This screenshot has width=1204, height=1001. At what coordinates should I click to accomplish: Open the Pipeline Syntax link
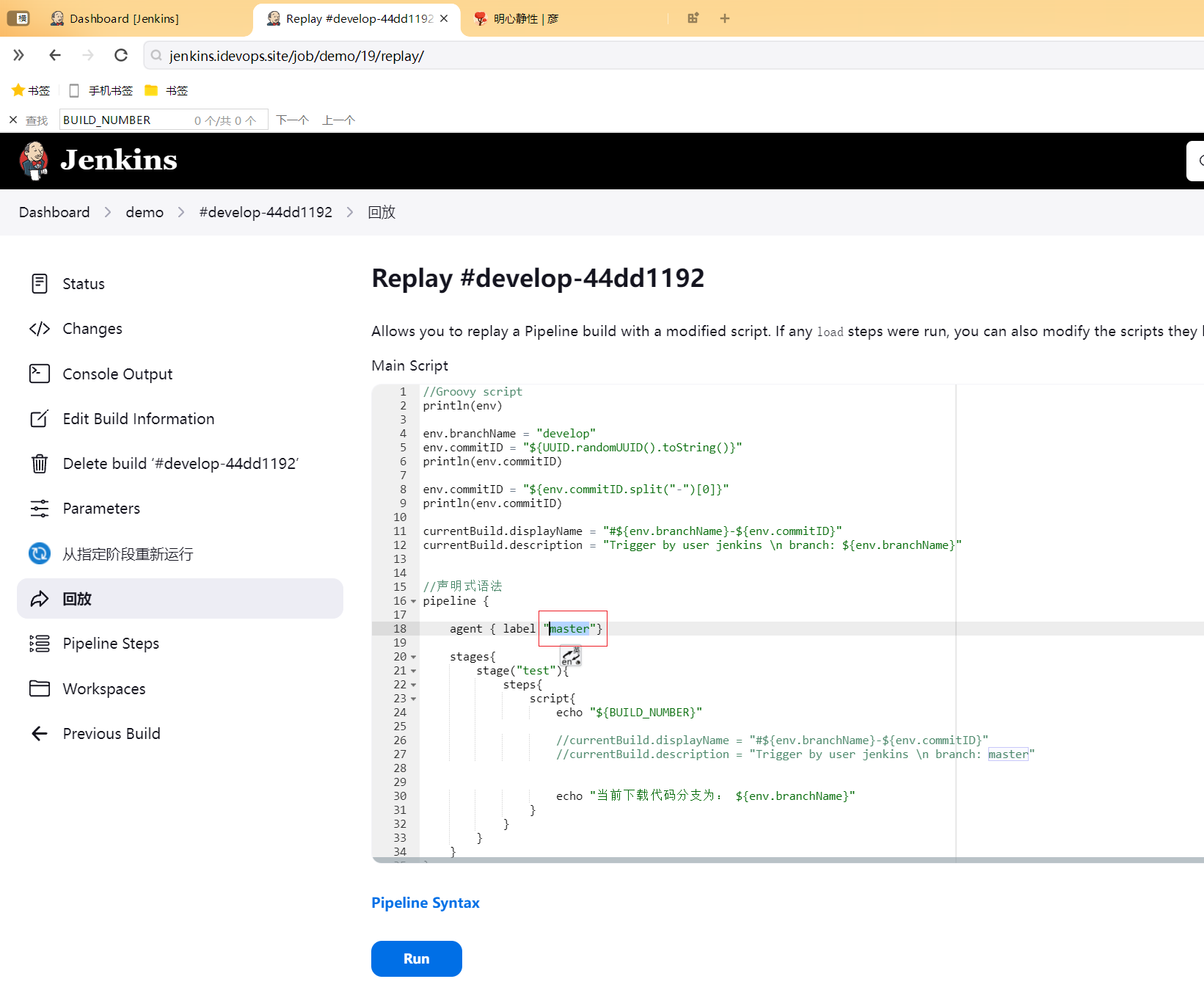(426, 903)
